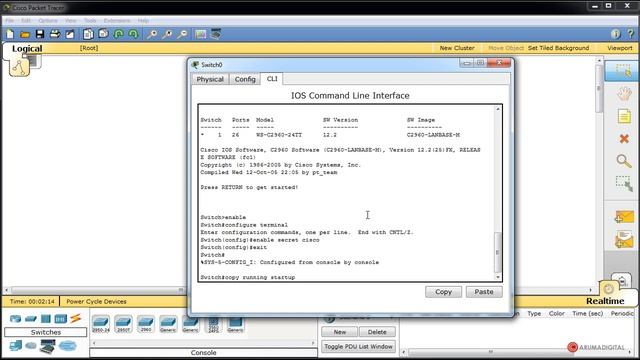Choose the Resize Shape tool
This screenshot has height=360, width=640.
point(624,183)
